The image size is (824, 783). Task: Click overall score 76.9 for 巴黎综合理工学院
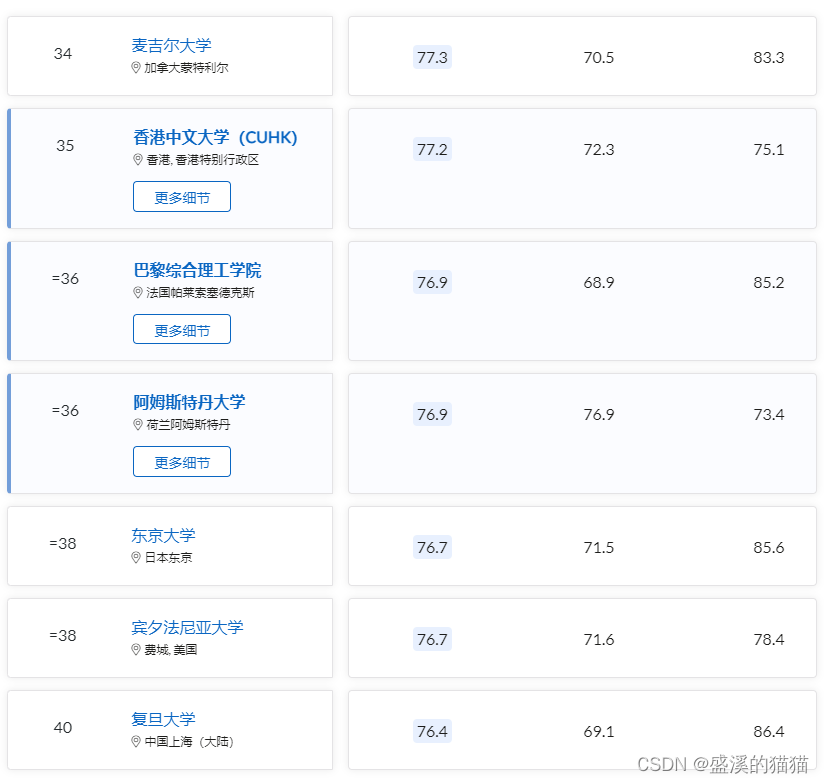tap(432, 282)
